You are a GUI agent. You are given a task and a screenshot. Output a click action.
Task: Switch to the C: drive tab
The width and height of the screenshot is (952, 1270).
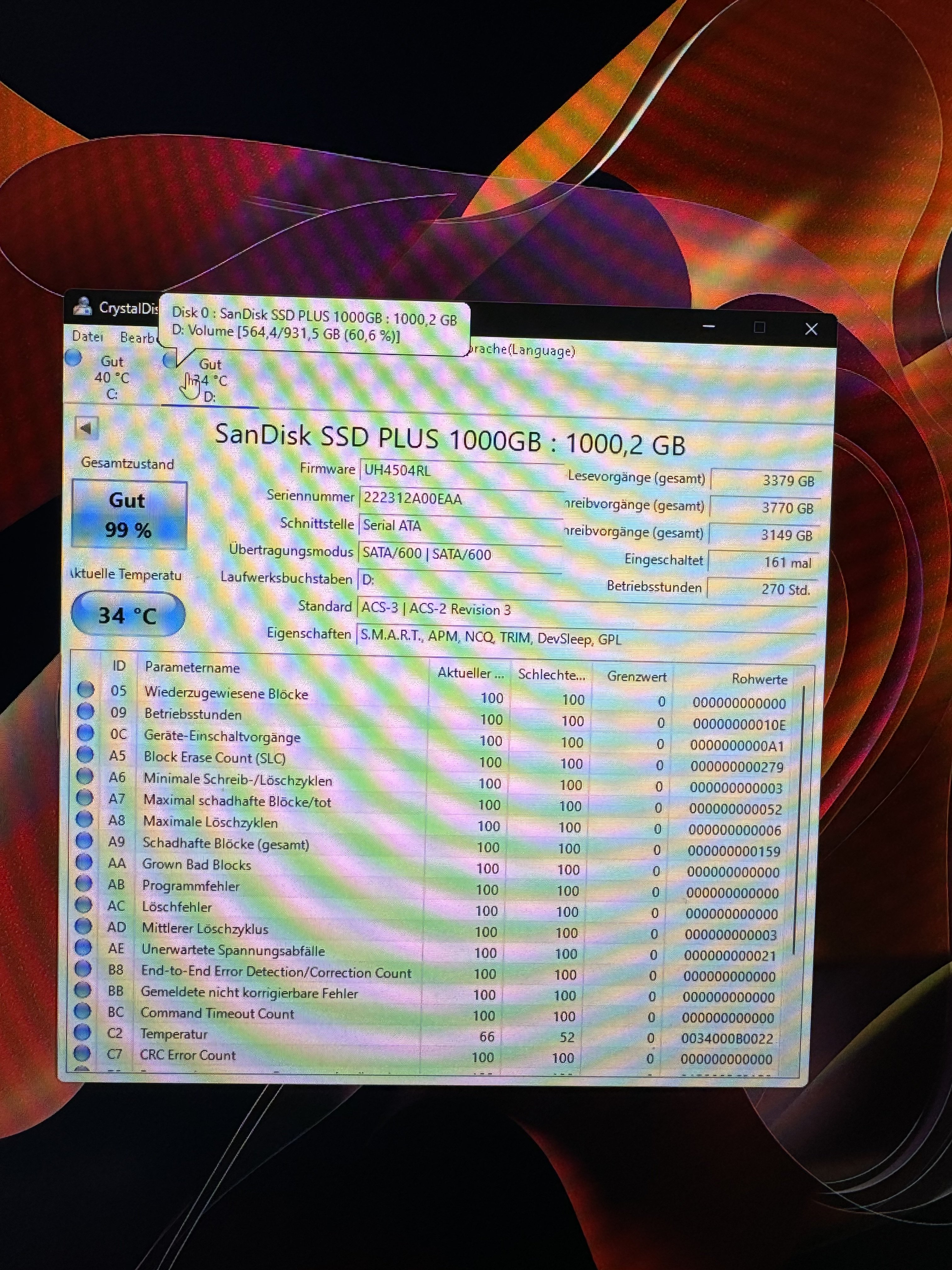(111, 377)
